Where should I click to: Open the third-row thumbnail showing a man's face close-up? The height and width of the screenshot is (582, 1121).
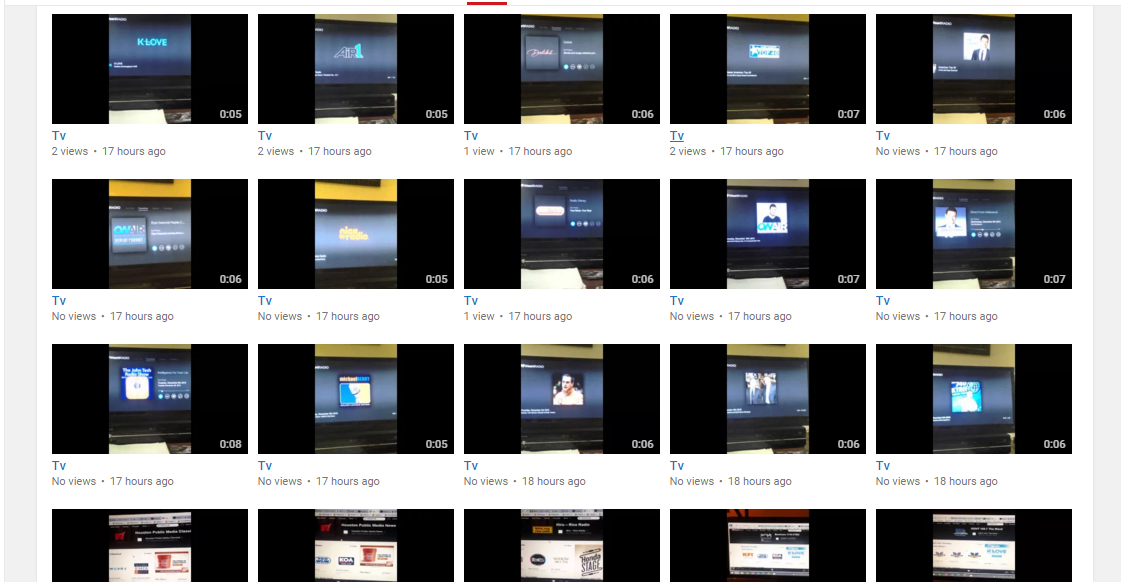(x=562, y=399)
